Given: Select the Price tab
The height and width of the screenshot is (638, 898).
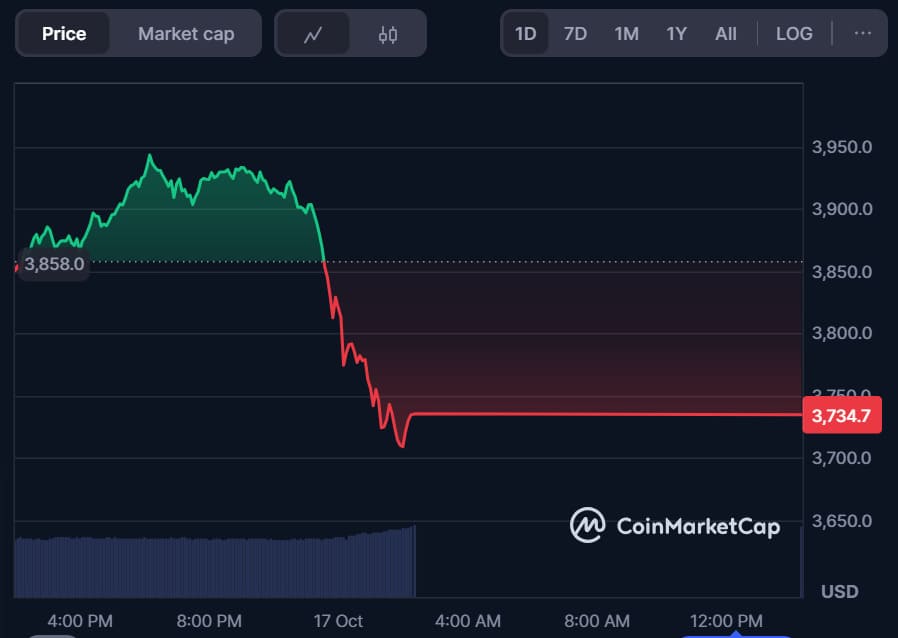Looking at the screenshot, I should click(x=64, y=34).
